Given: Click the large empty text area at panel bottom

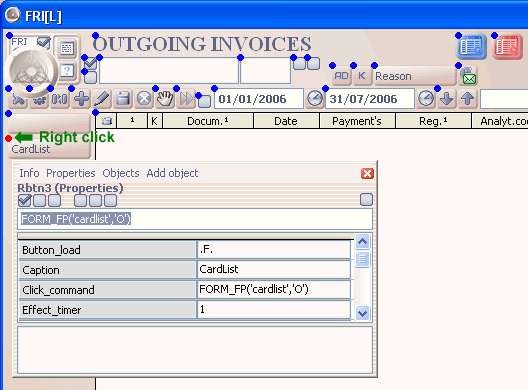Looking at the screenshot, I should 195,350.
